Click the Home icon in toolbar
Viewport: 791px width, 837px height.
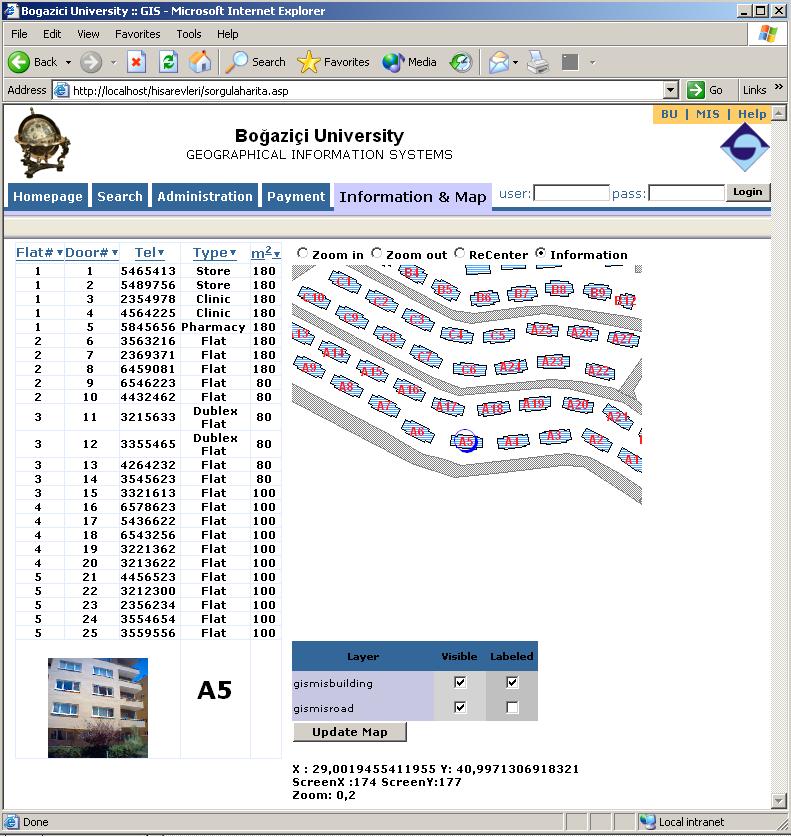[200, 62]
